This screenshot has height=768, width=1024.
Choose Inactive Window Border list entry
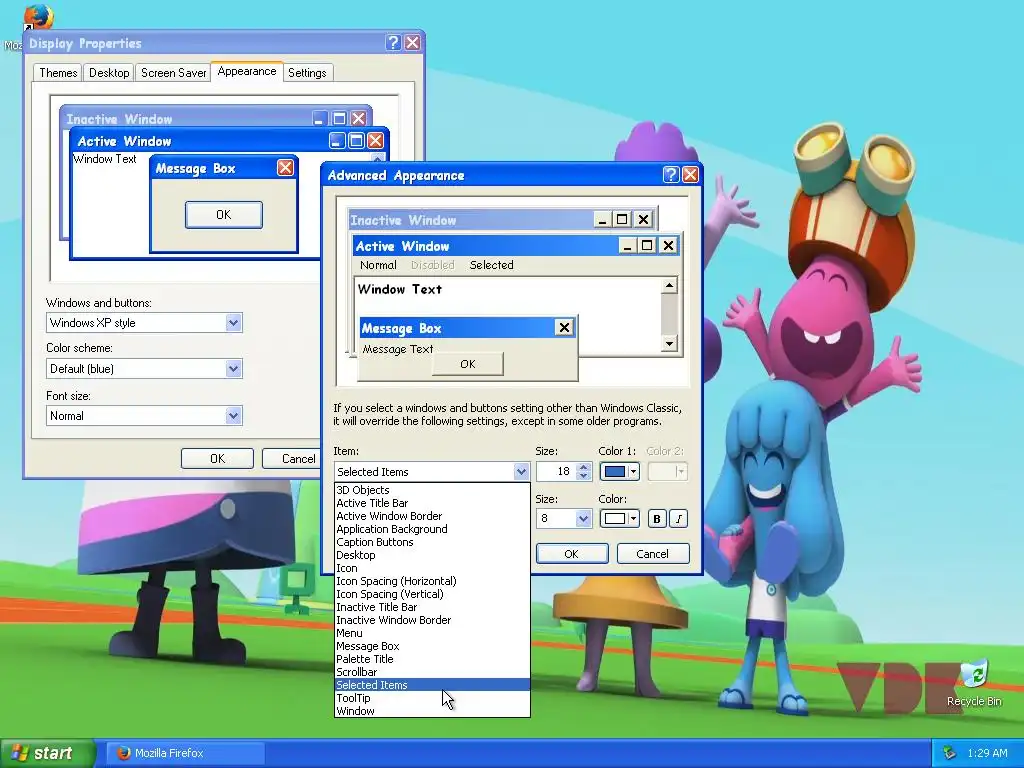point(432,620)
